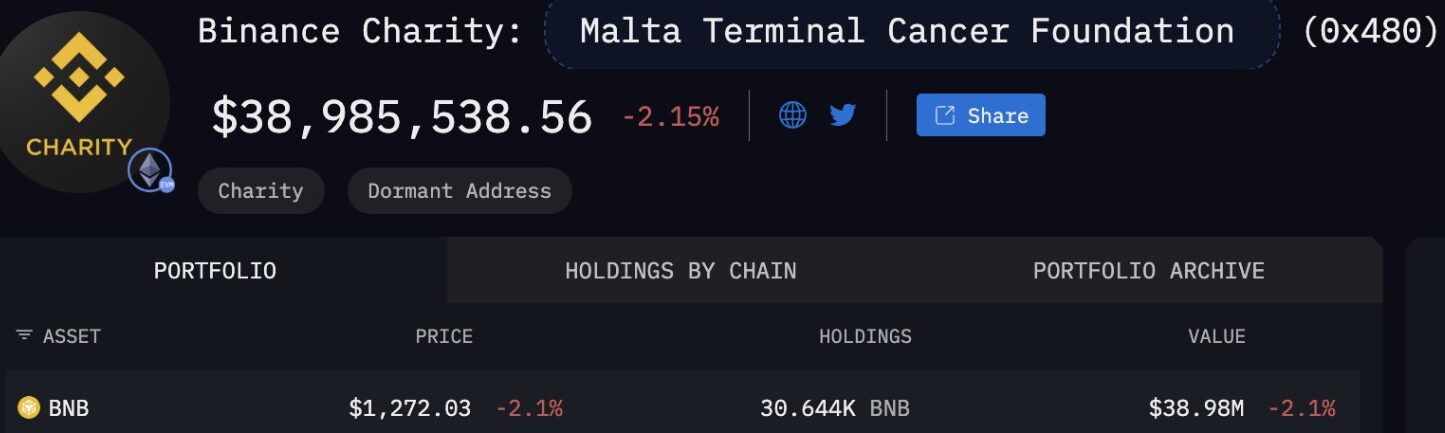
Task: Sort by the VALUE column header
Action: click(1216, 337)
